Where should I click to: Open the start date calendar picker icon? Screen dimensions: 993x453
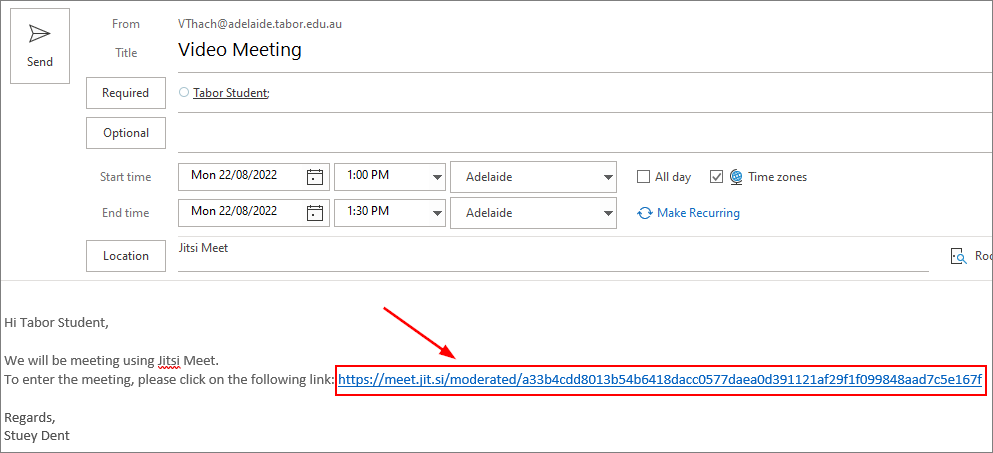tap(315, 177)
